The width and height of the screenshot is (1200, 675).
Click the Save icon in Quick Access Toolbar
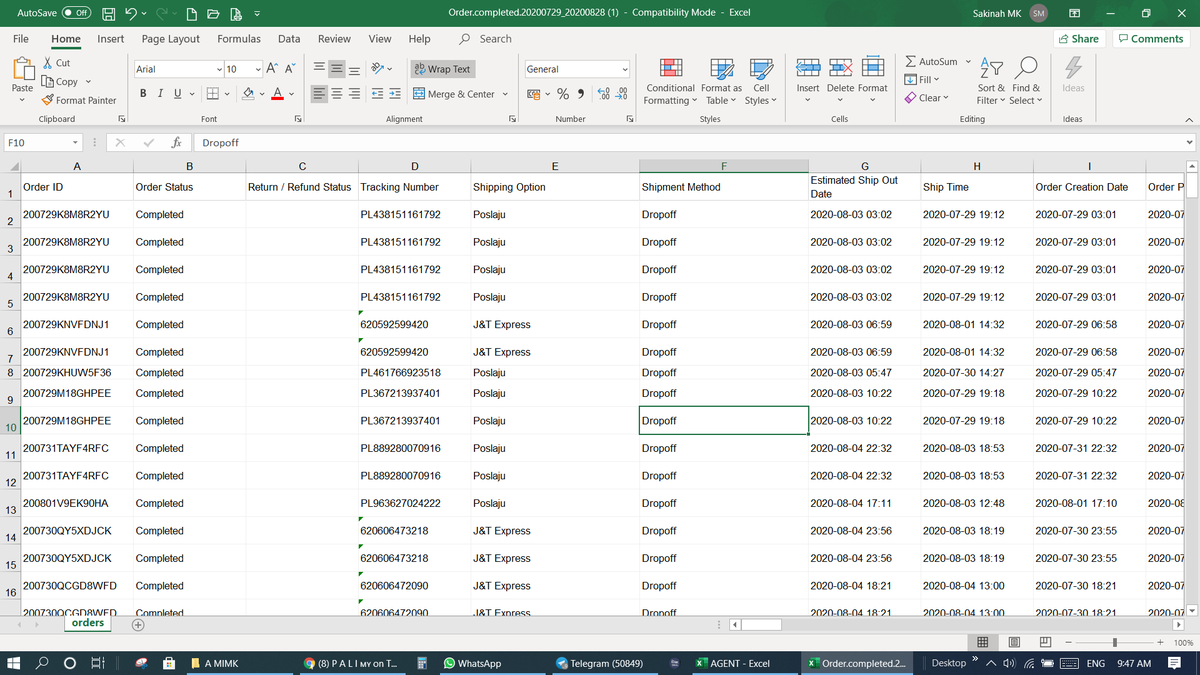click(x=111, y=12)
